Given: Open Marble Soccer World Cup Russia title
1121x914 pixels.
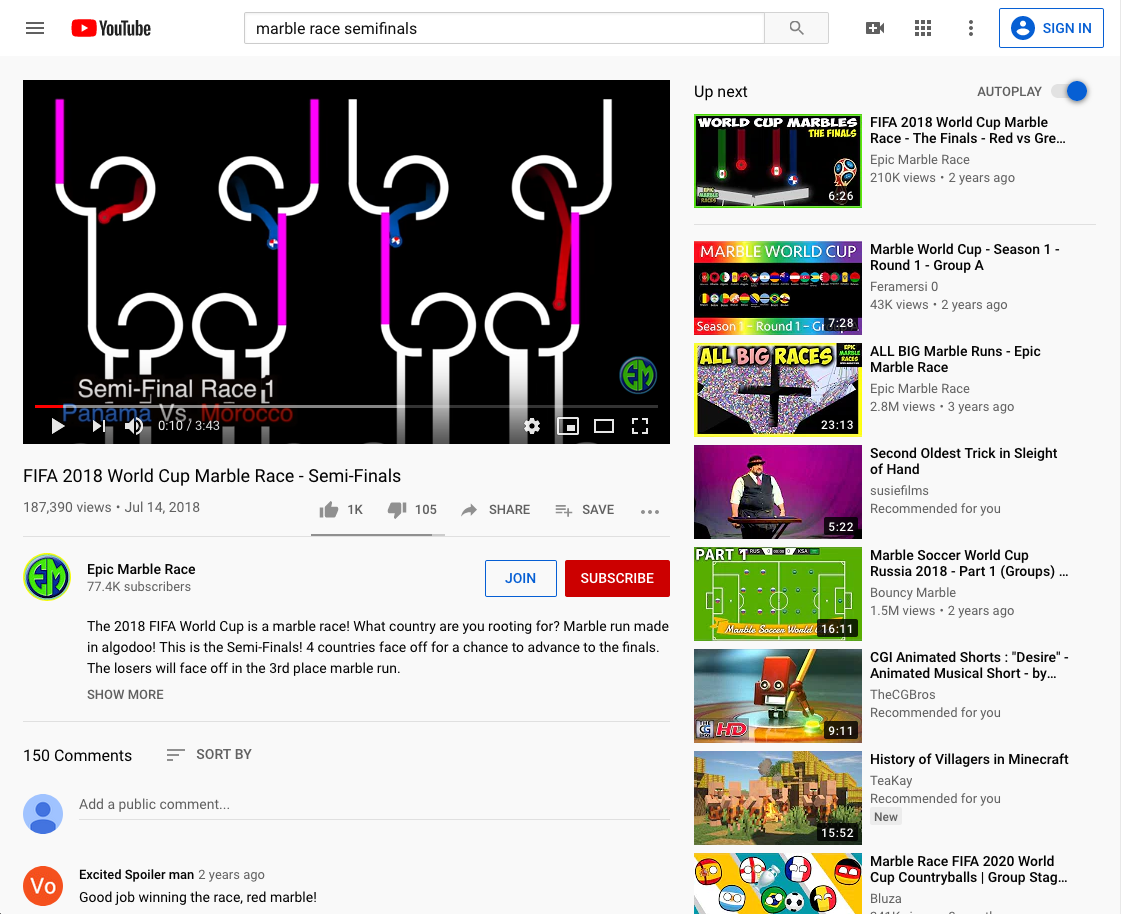Looking at the screenshot, I should (969, 564).
